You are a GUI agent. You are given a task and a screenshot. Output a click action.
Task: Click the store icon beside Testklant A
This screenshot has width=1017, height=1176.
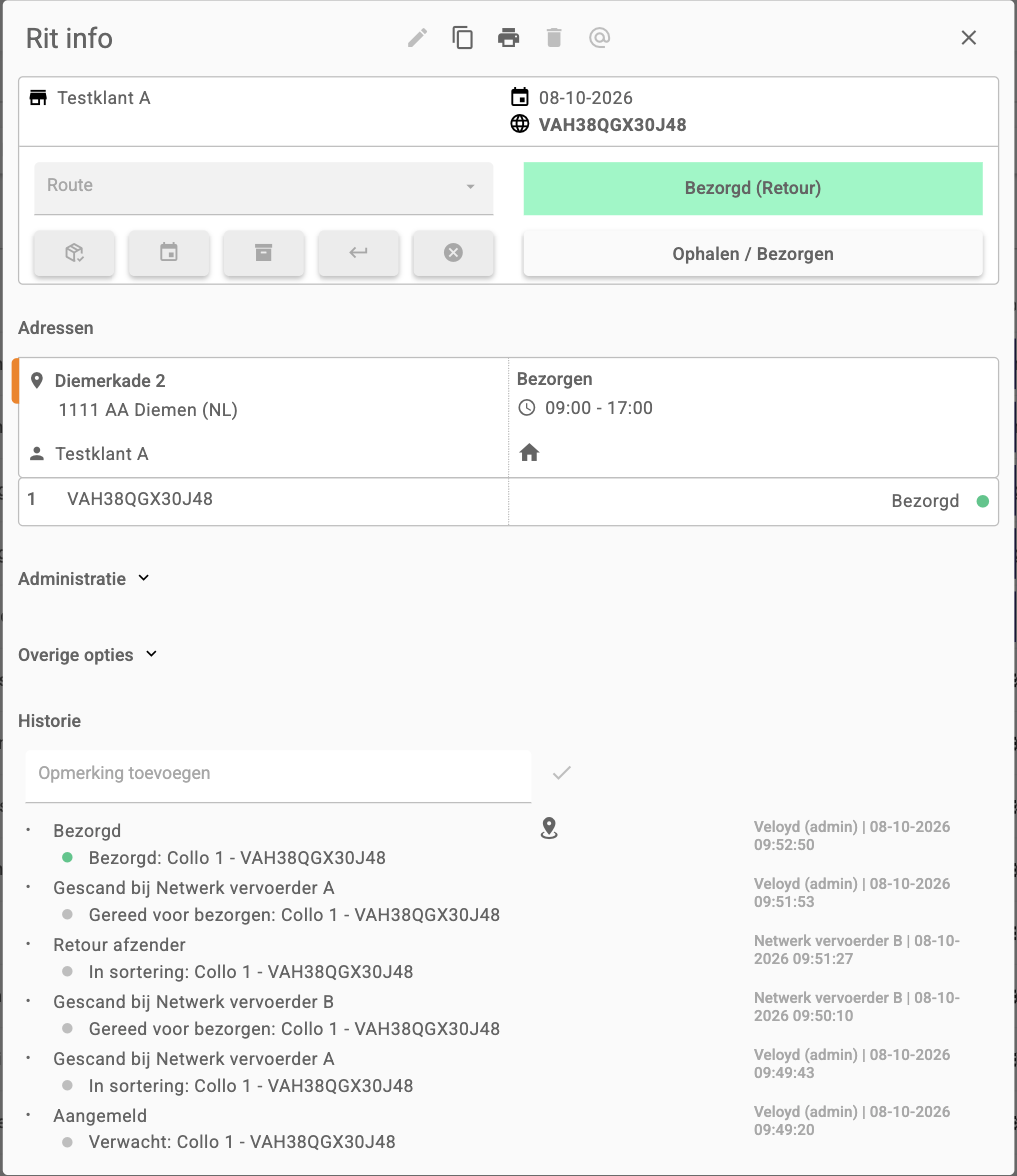[x=38, y=98]
